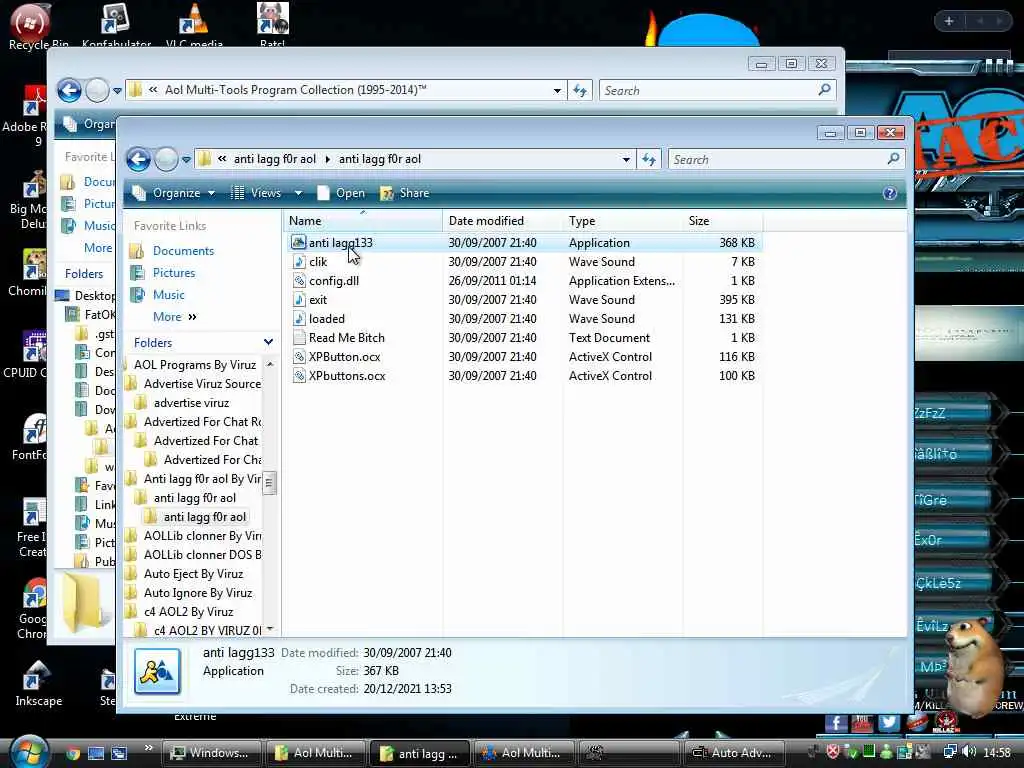The image size is (1024, 768).
Task: Click the Back arrow in front window
Action: pos(138,159)
